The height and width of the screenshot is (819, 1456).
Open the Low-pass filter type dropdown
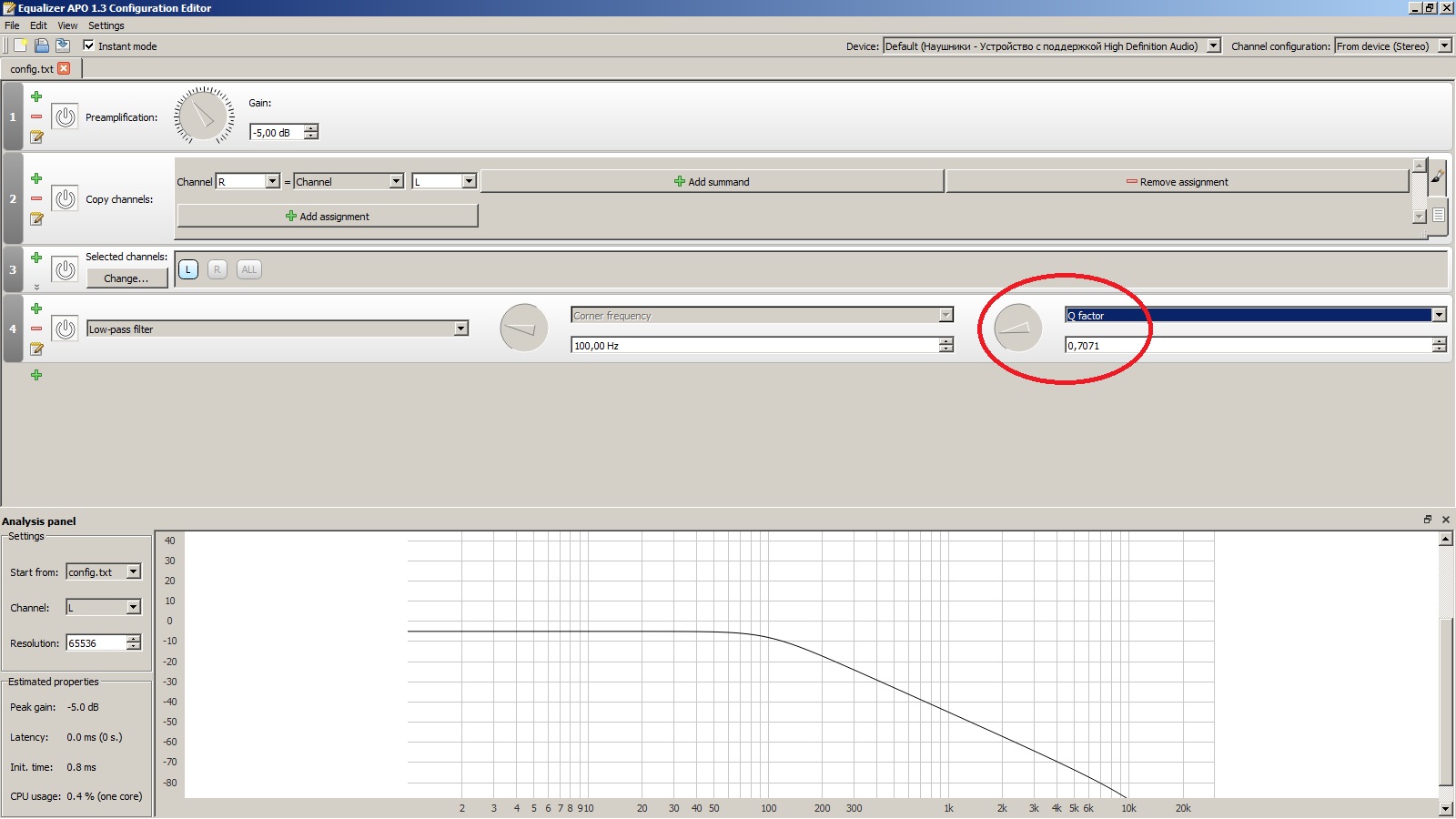click(x=278, y=329)
